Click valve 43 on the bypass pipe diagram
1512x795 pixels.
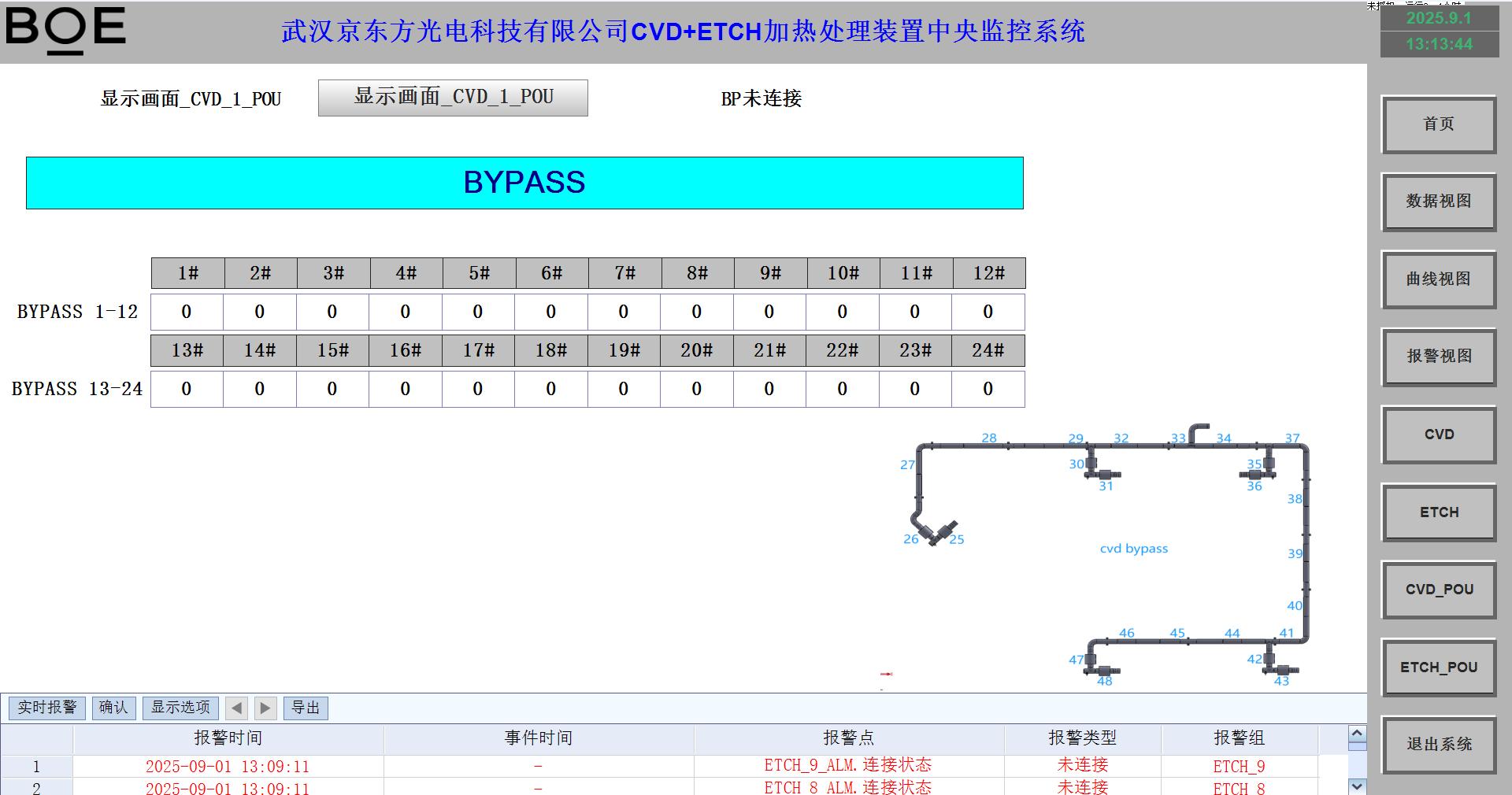[1282, 671]
